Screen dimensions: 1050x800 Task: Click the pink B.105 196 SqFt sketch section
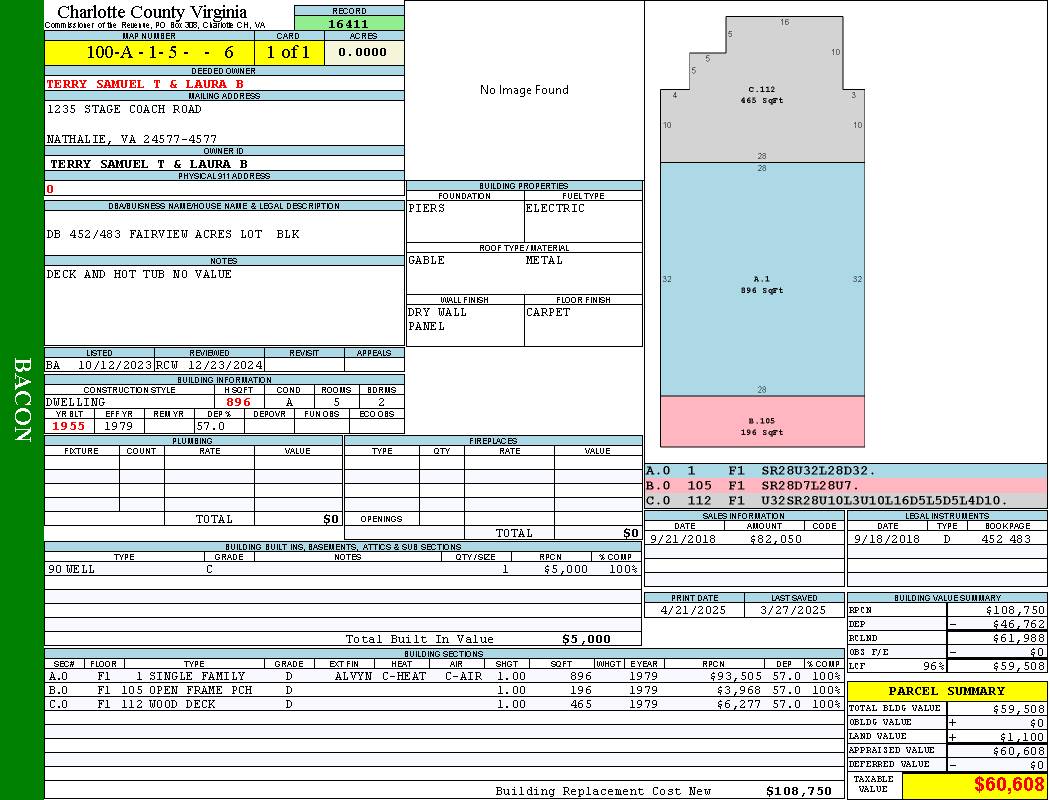762,422
